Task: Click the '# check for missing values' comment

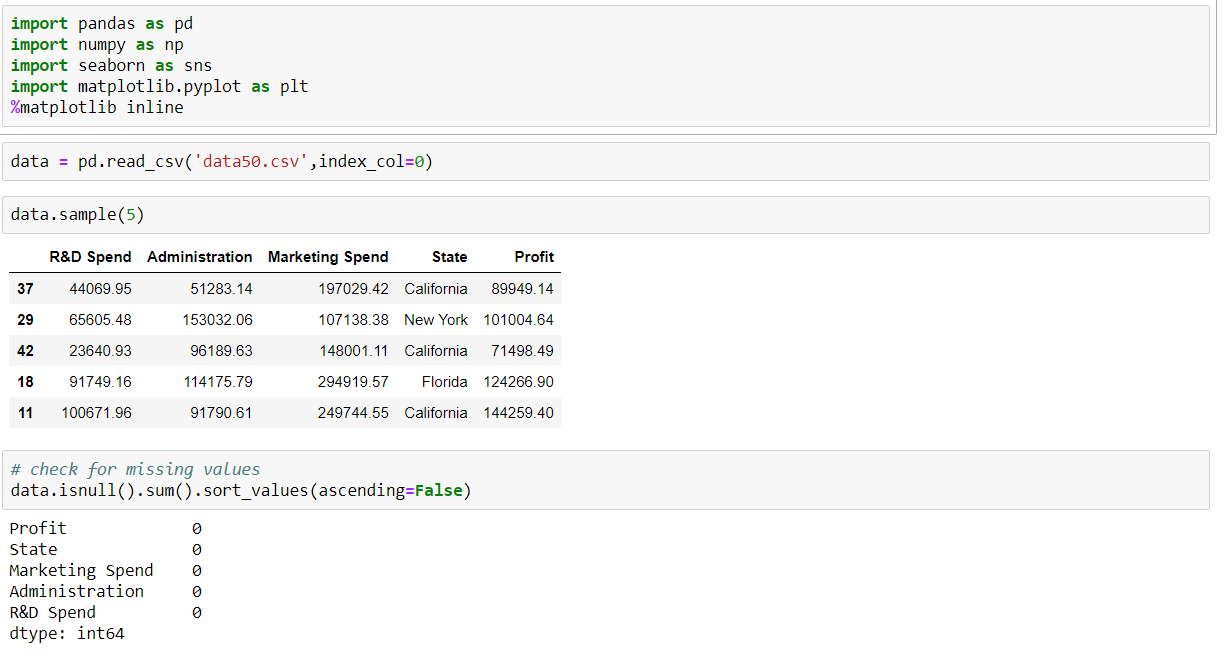Action: point(135,469)
